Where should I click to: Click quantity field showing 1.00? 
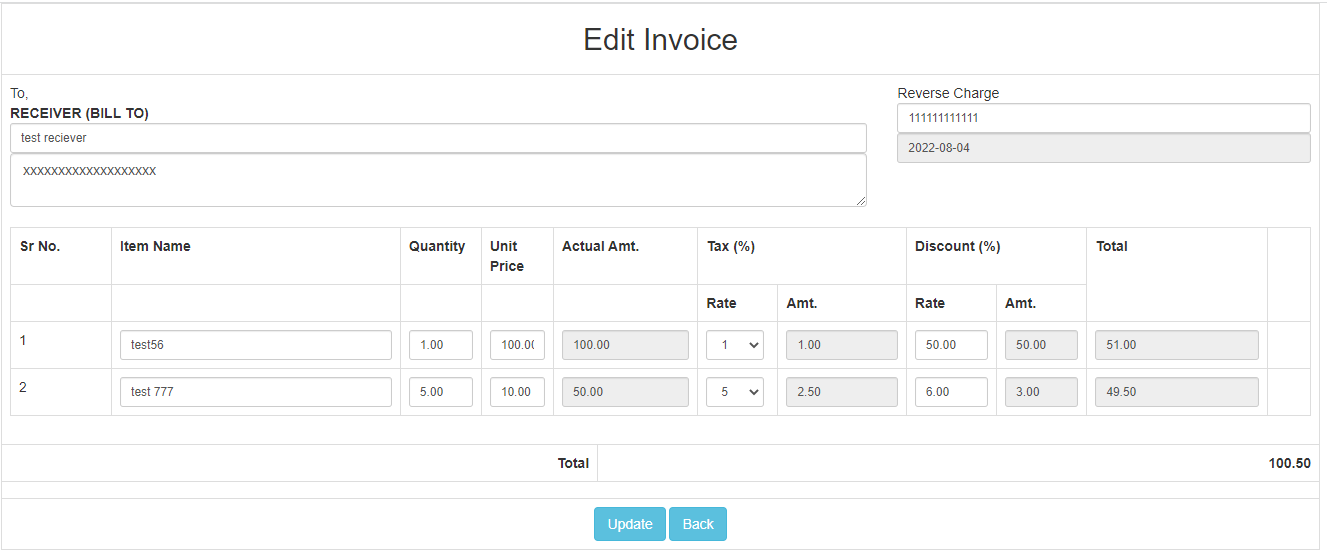pos(441,345)
